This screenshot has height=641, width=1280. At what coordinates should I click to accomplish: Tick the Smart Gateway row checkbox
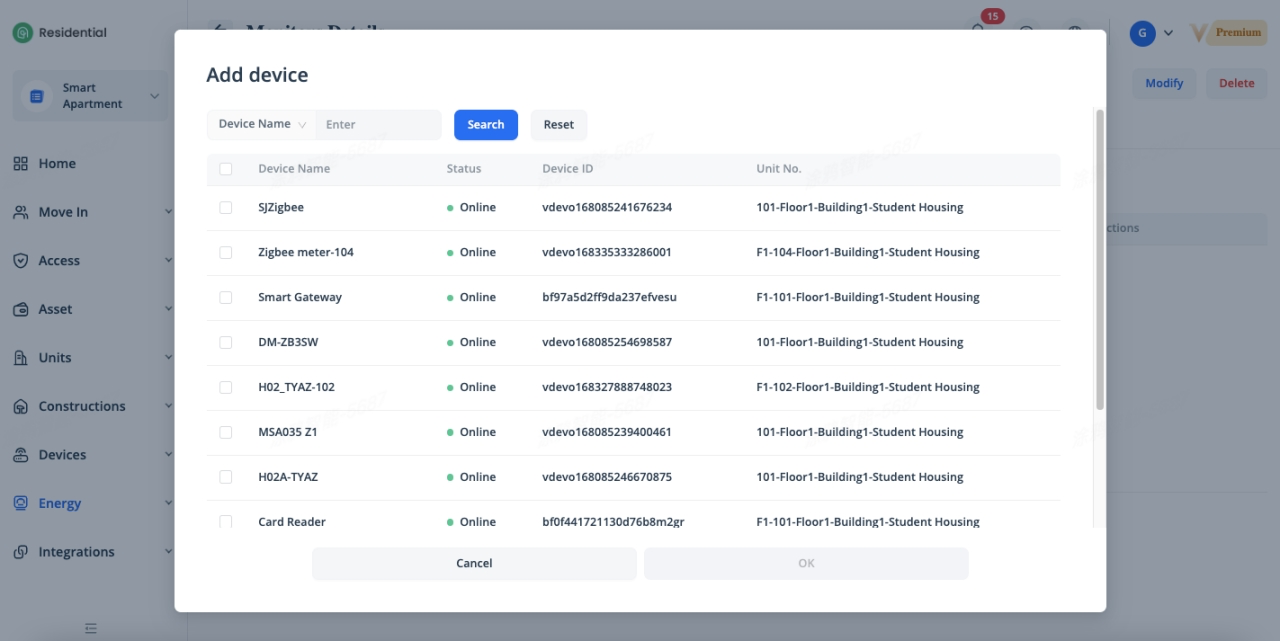tap(226, 298)
